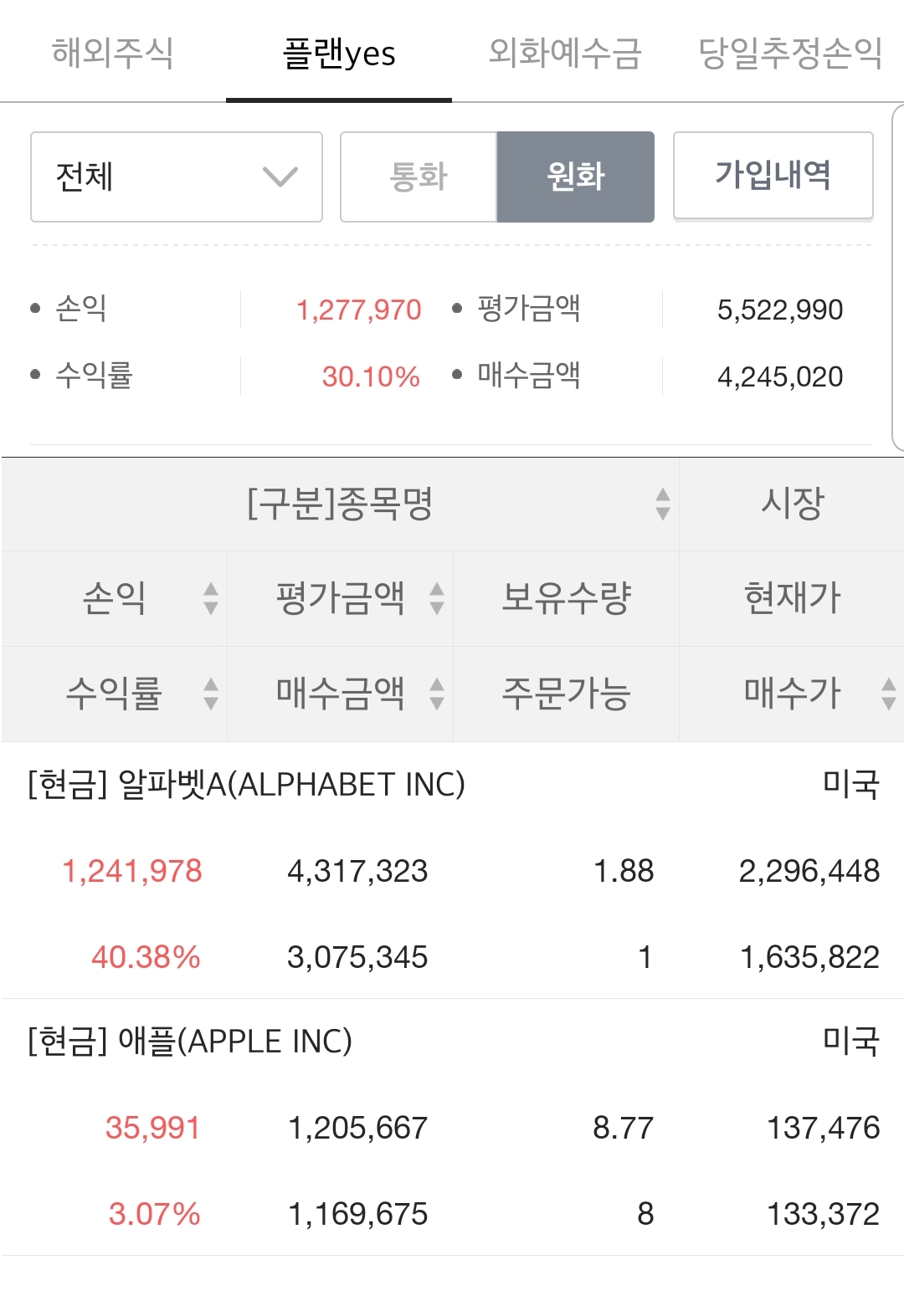Screen dimensions: 904x1316
Task: Sort by 종목명 using sort arrows
Action: [x=662, y=504]
